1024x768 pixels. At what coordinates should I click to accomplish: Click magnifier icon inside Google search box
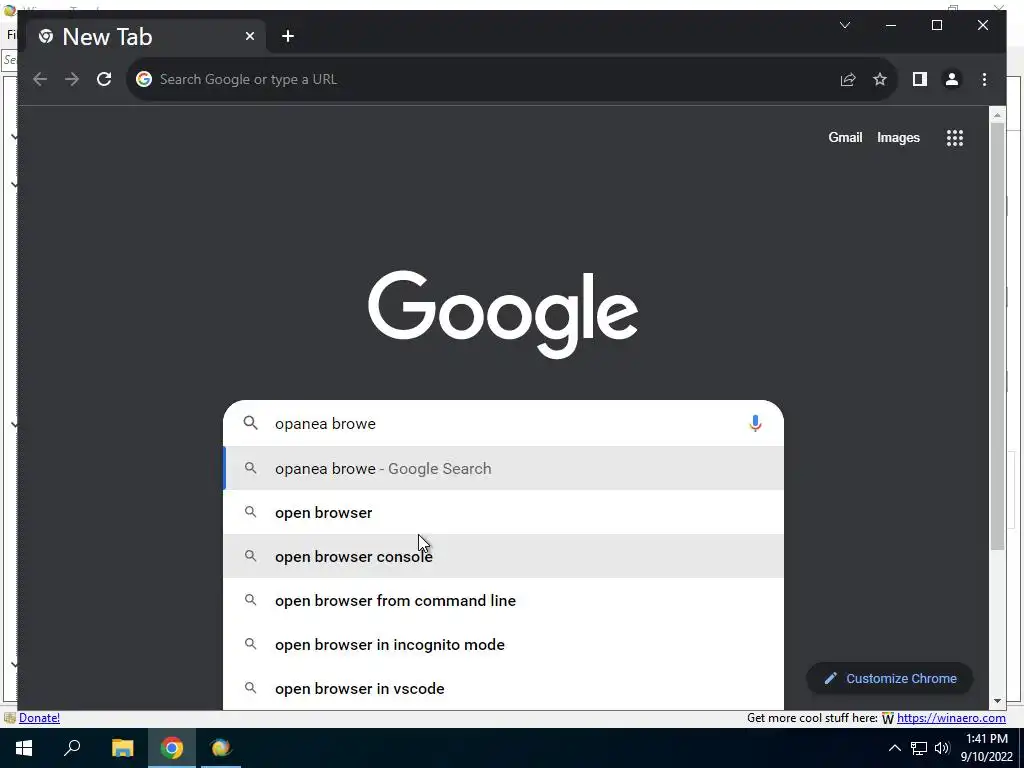pyautogui.click(x=250, y=423)
